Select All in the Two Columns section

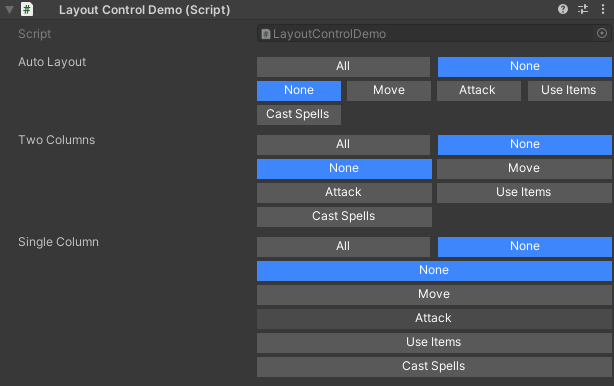click(x=343, y=144)
